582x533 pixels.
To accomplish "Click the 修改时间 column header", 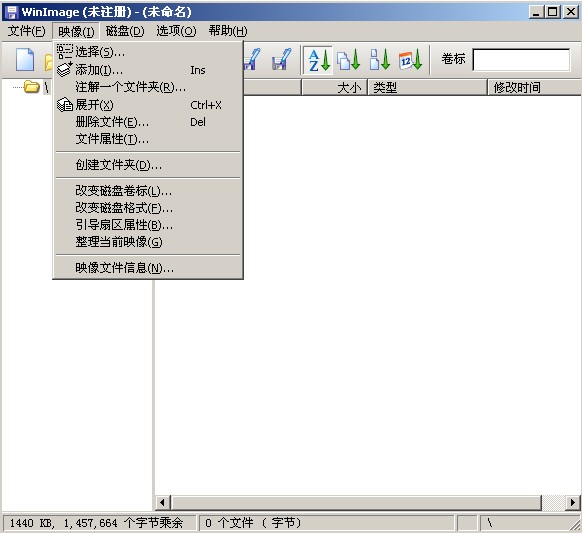I will (534, 88).
